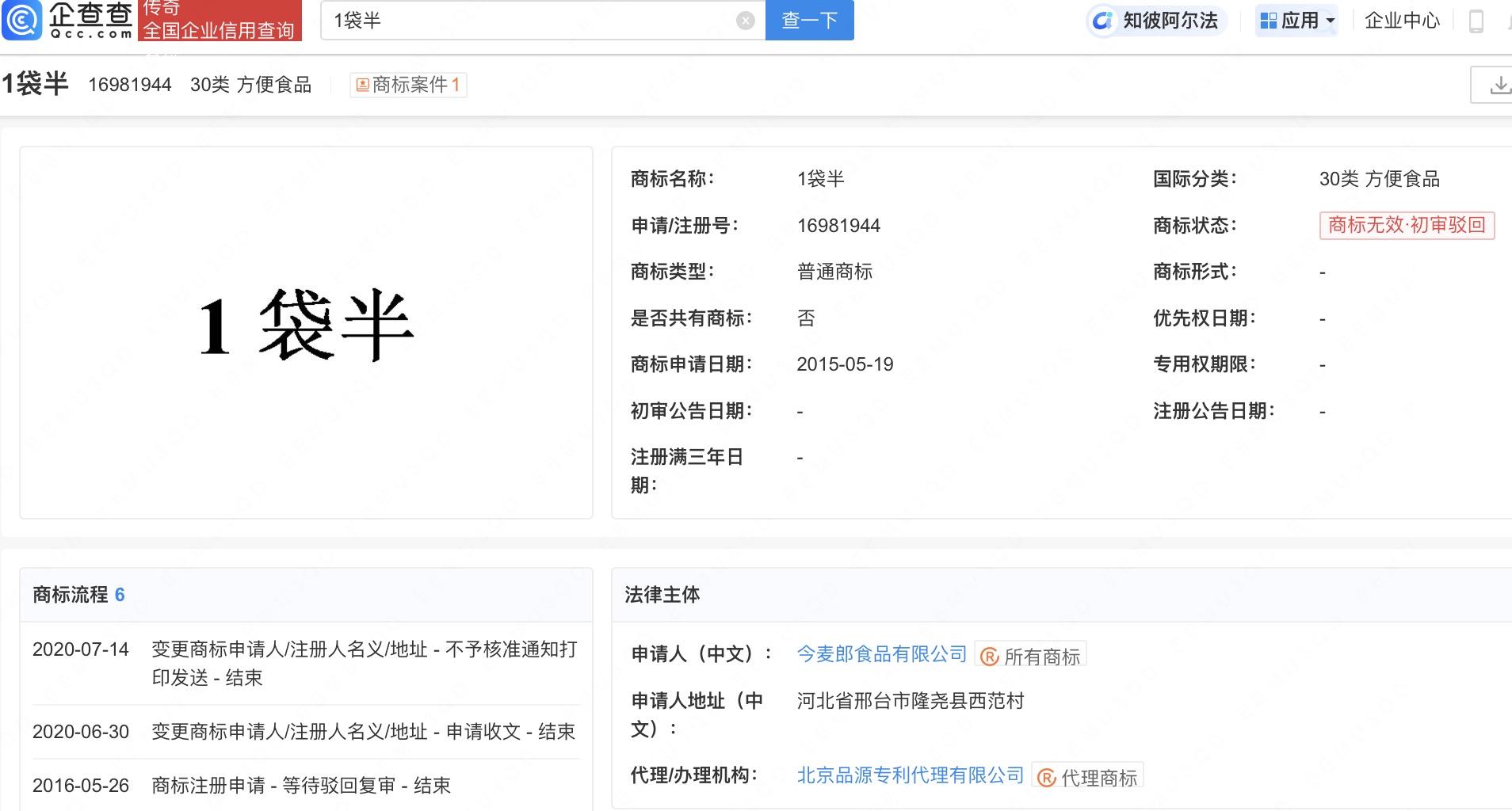
Task: Open 商标案件 1 tag
Action: (408, 85)
